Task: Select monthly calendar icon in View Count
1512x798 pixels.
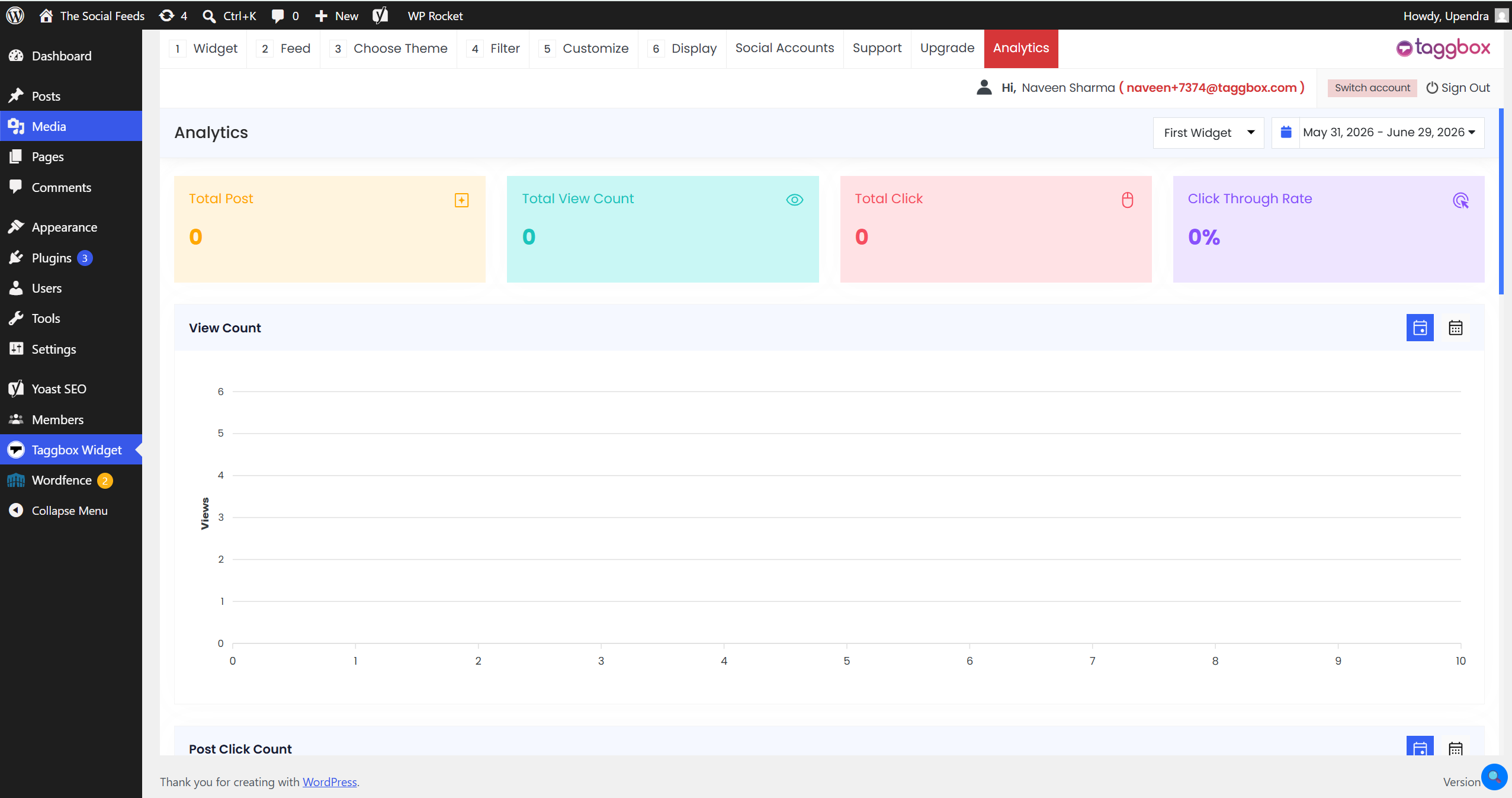Action: click(x=1455, y=328)
